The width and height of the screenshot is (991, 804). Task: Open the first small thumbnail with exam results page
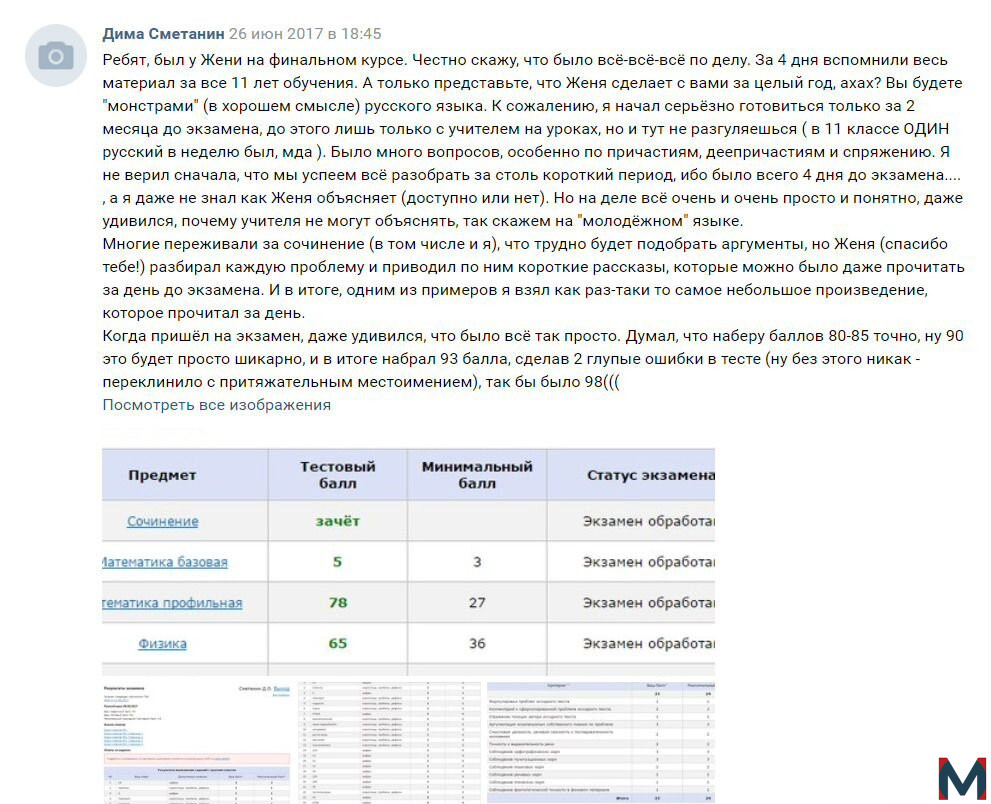tap(197, 743)
